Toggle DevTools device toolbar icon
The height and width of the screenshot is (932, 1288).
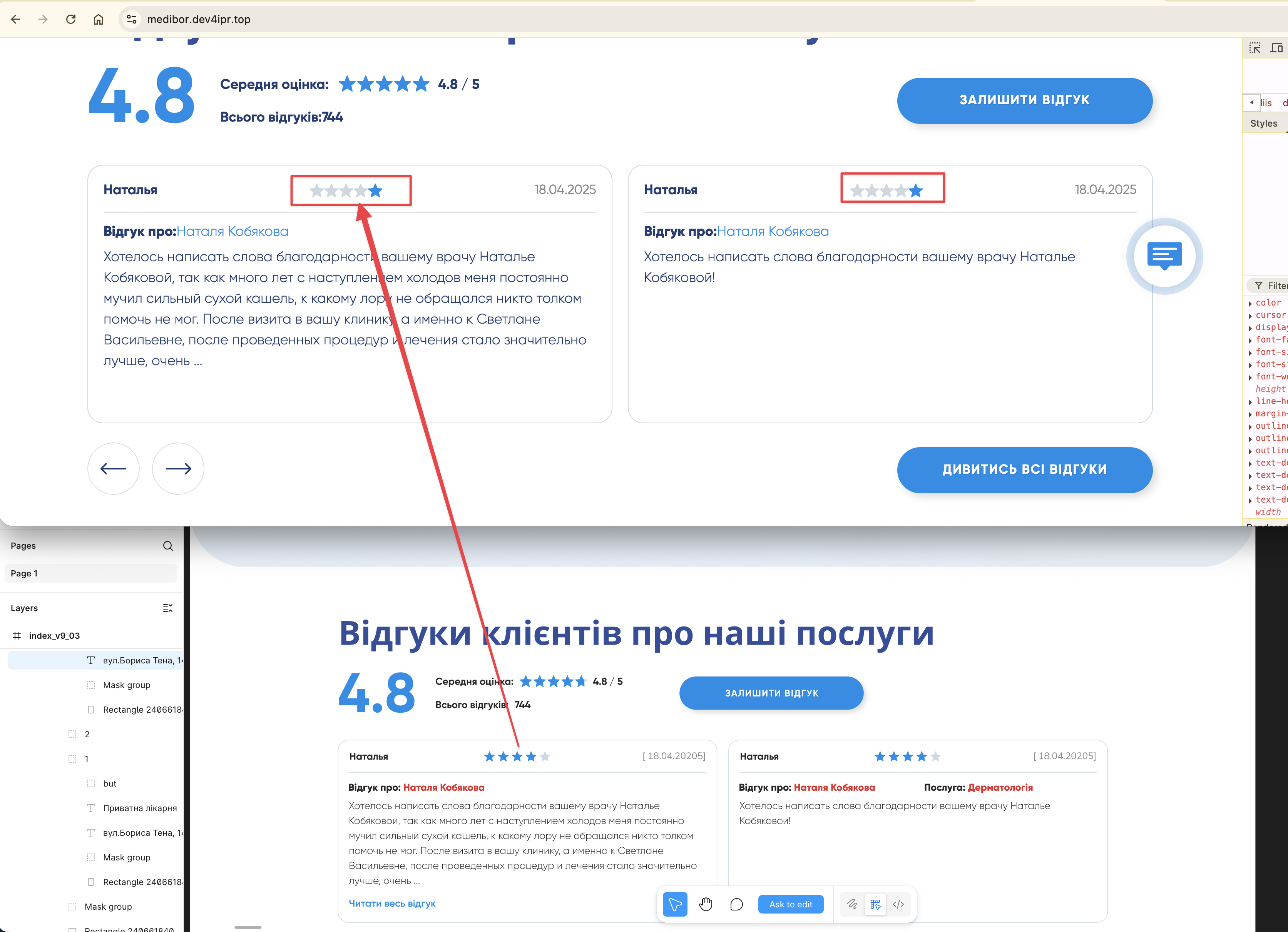[x=1276, y=48]
